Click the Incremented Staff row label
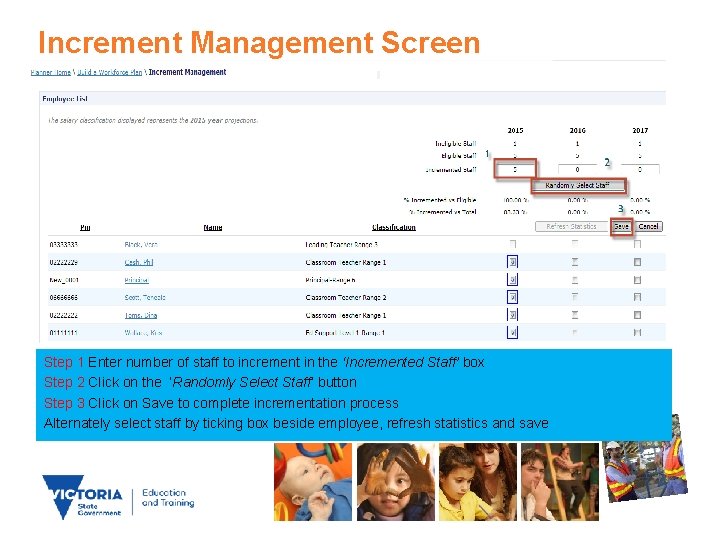720x540 pixels. click(450, 170)
